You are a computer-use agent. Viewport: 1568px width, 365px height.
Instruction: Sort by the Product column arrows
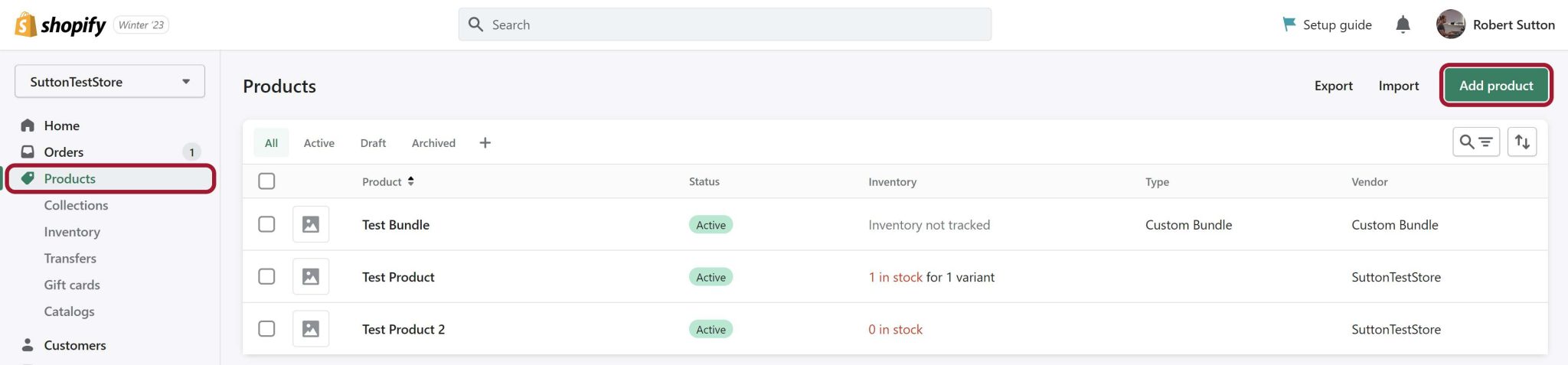(x=411, y=181)
